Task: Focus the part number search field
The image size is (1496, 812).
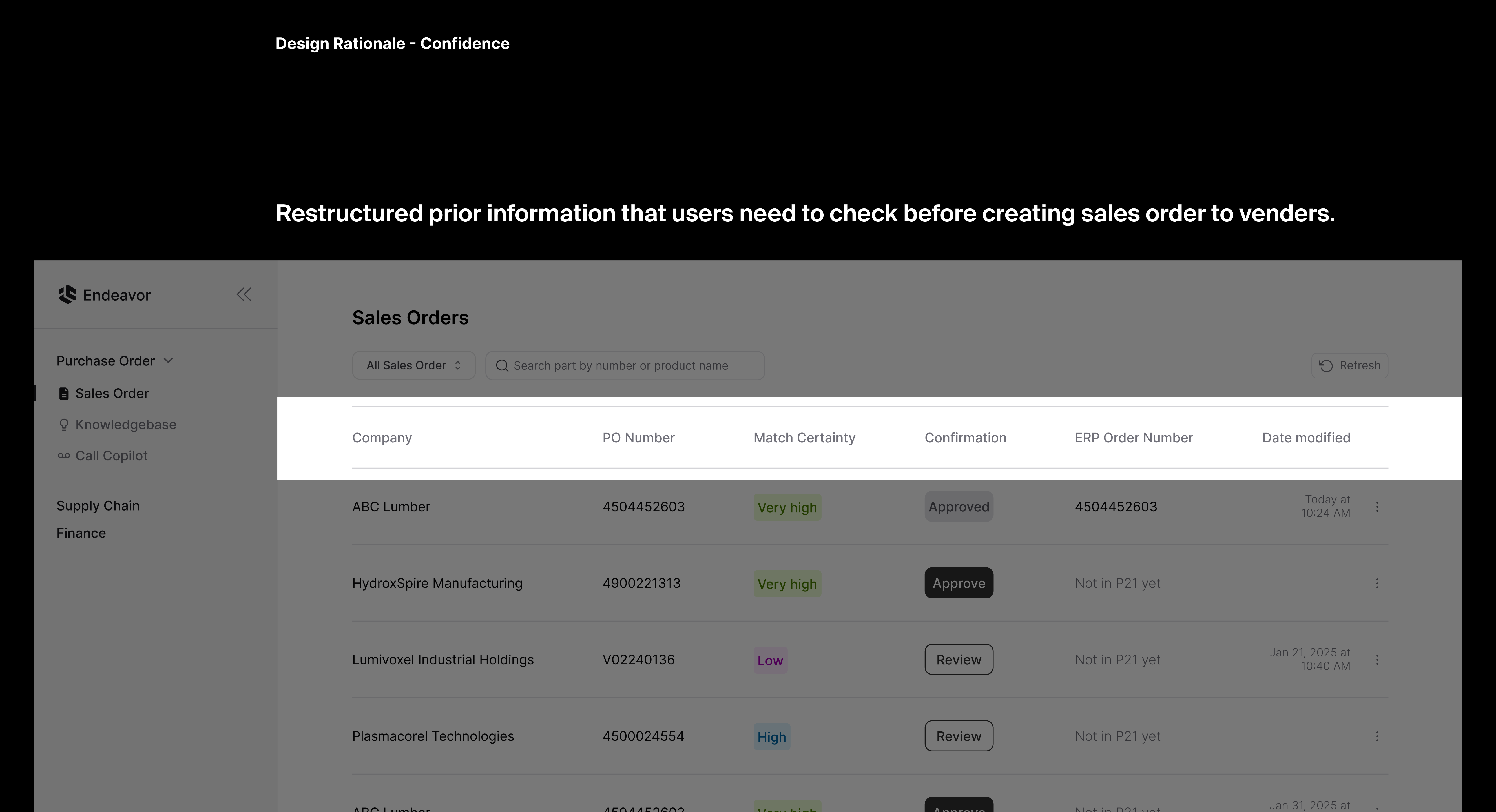Action: click(x=633, y=366)
